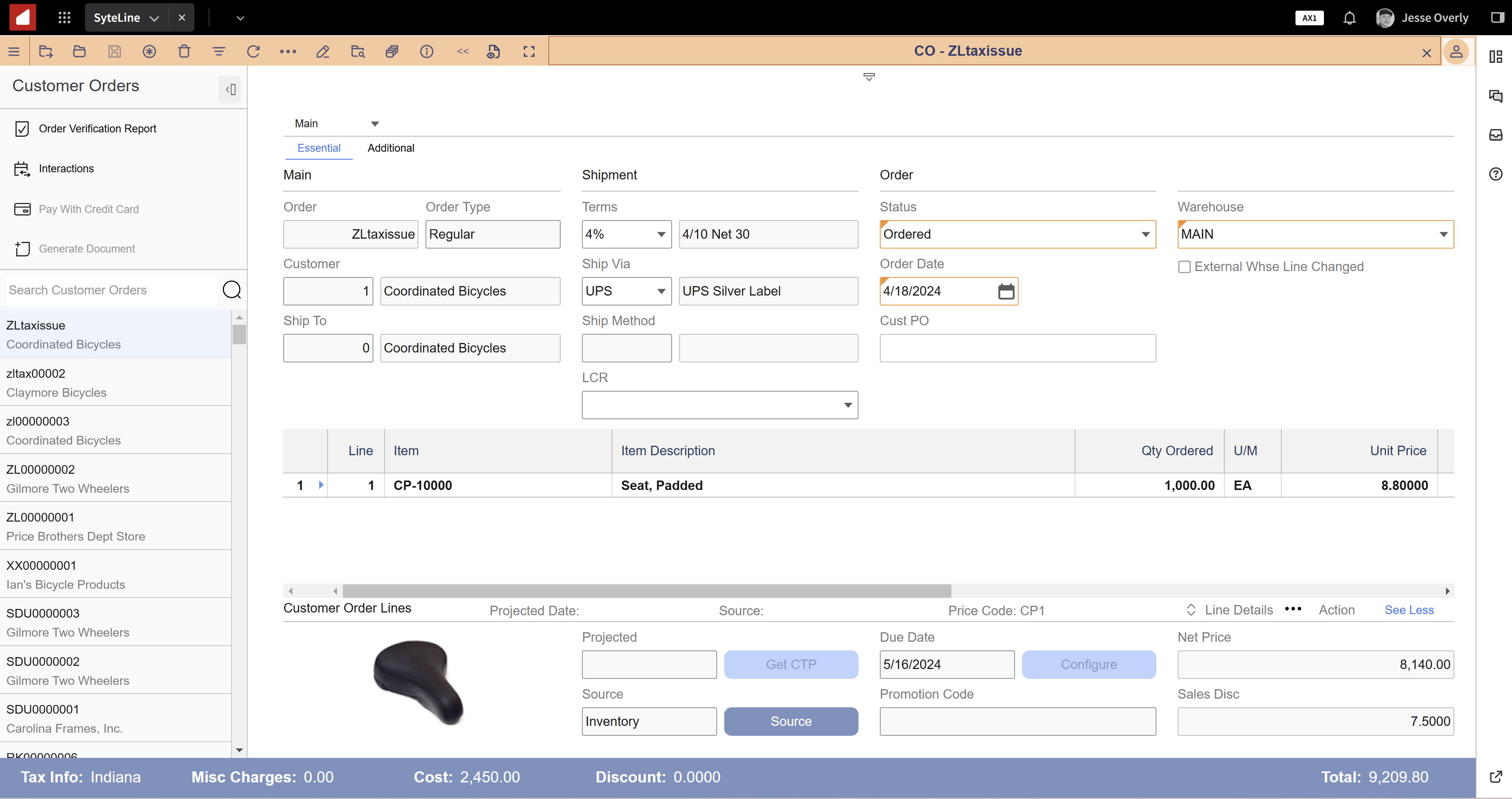Expand the Status dropdown

pos(1145,234)
